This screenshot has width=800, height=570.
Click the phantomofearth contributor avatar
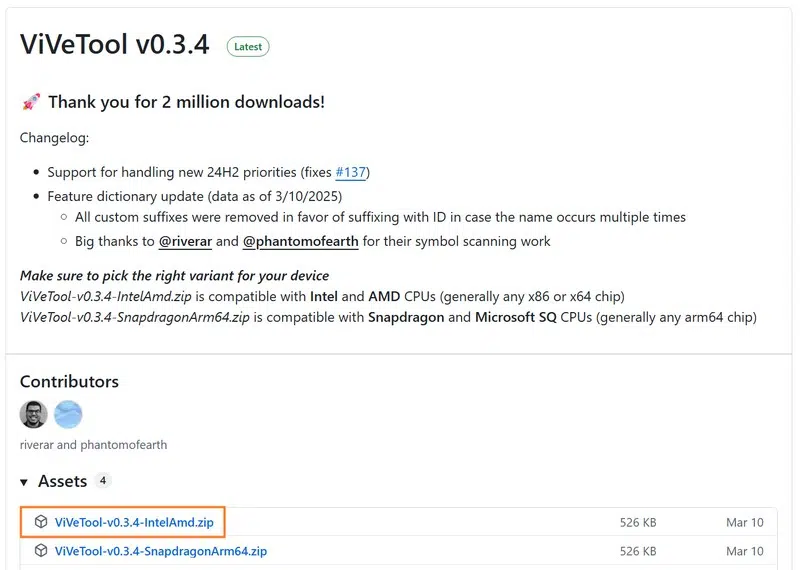(68, 414)
